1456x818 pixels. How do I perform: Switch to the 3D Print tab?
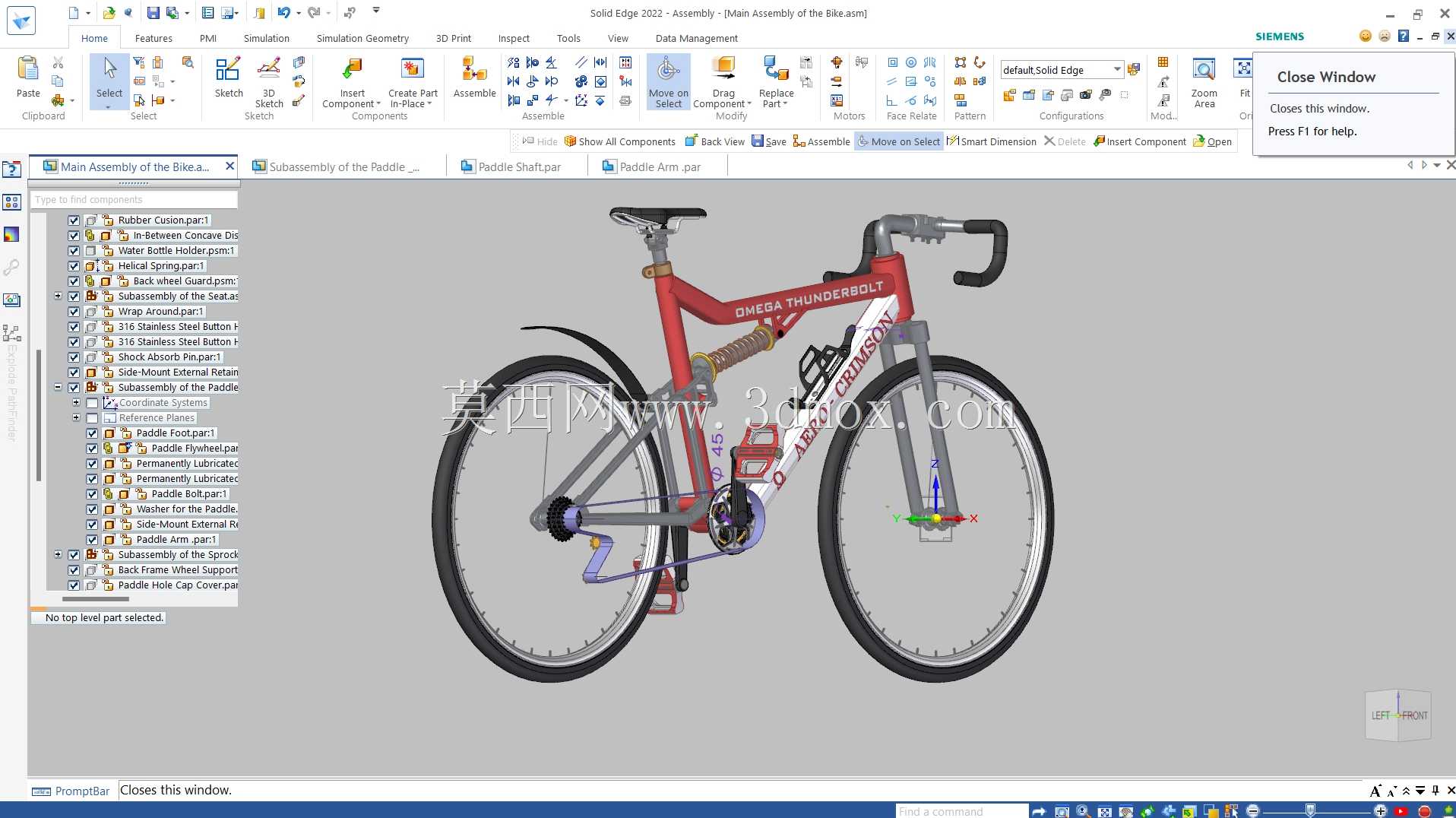click(454, 38)
